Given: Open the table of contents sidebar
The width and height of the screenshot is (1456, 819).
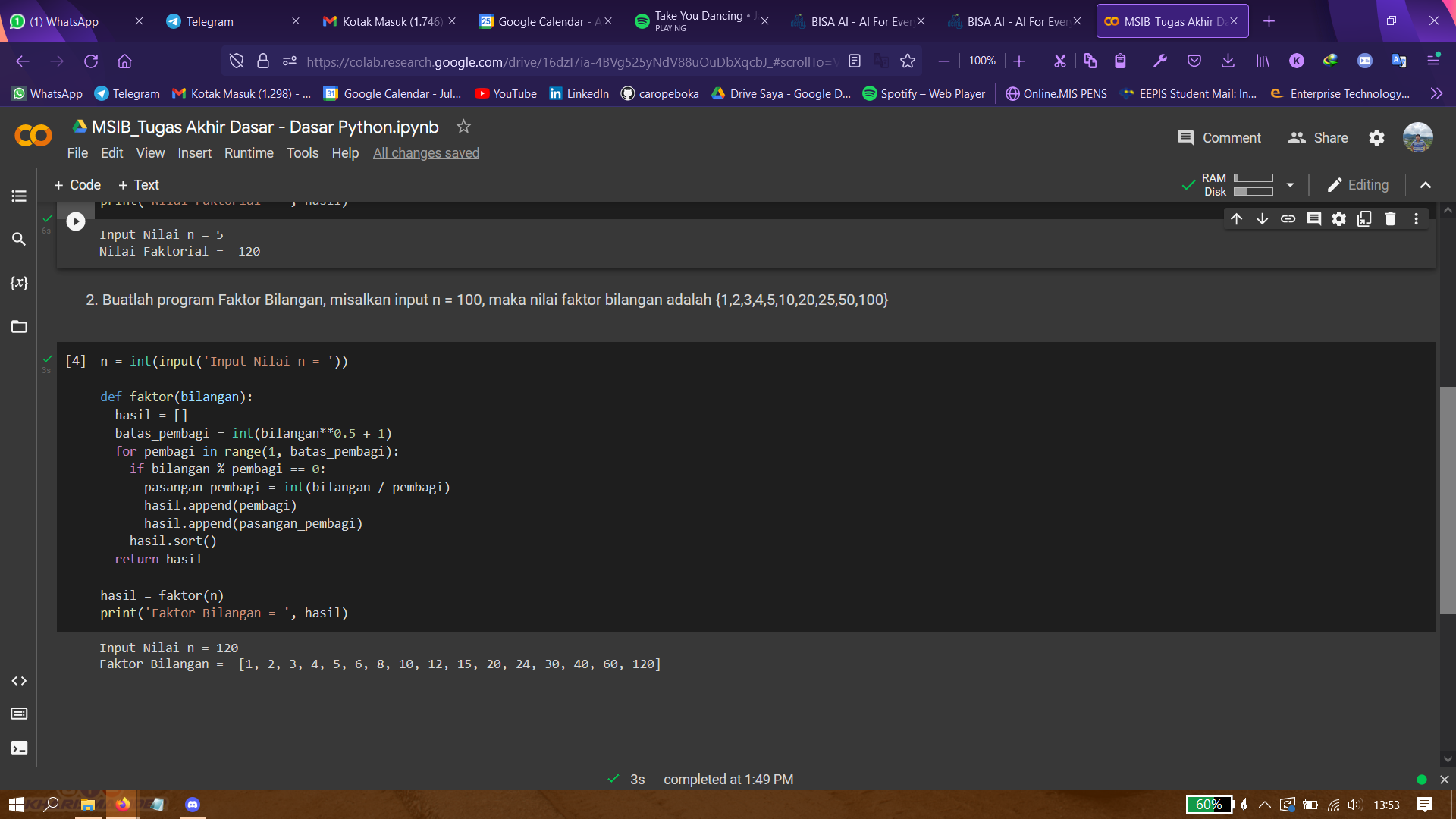Looking at the screenshot, I should (19, 196).
